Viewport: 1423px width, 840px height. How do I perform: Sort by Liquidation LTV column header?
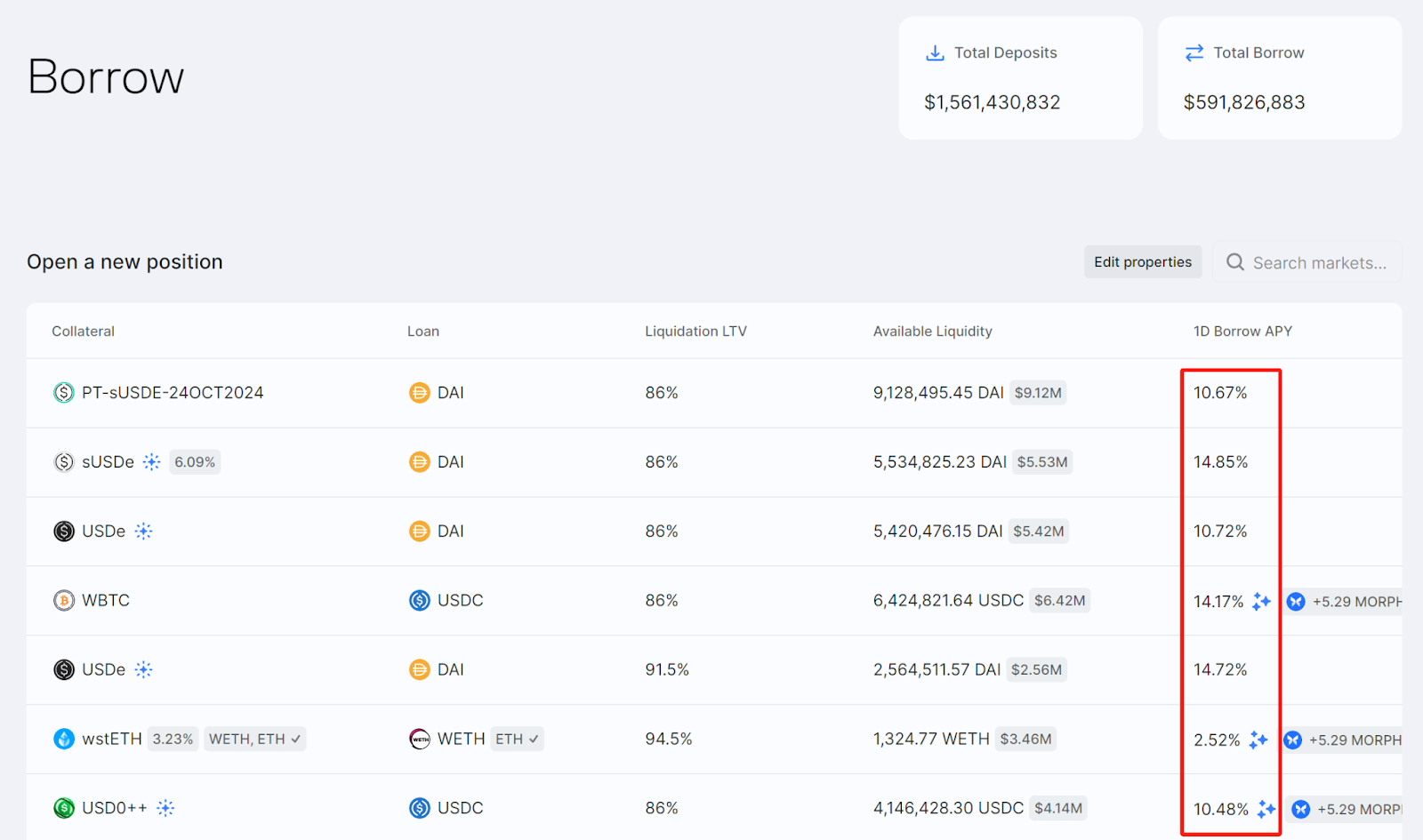(695, 332)
